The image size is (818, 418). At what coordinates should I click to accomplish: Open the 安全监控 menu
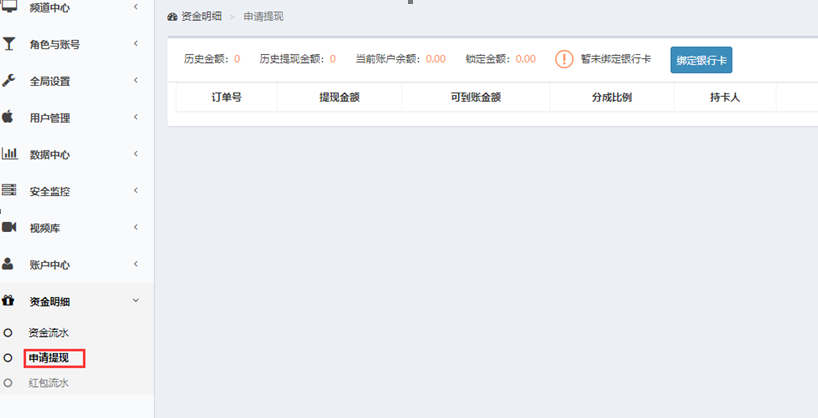click(50, 192)
